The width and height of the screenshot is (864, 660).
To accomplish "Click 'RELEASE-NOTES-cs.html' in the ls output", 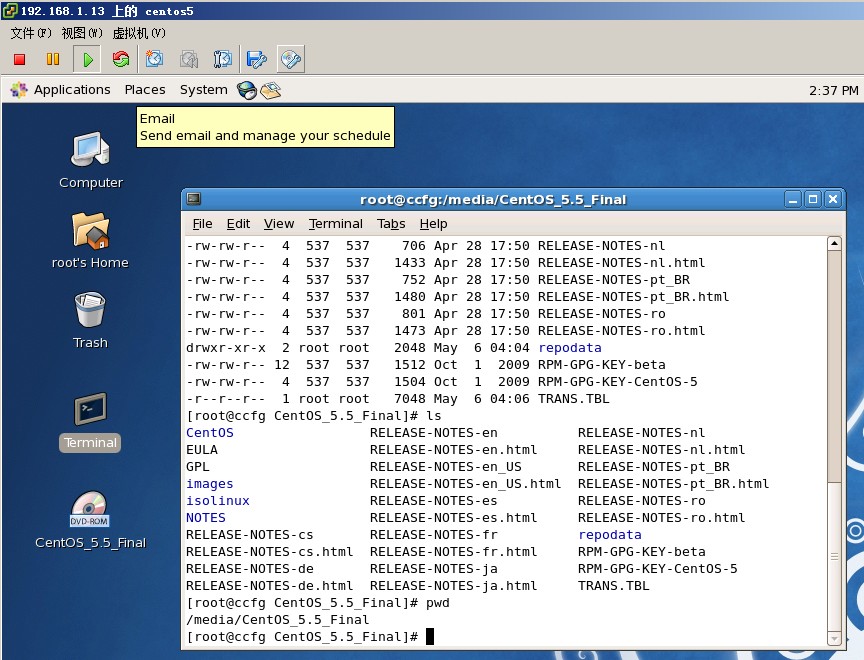I will point(269,552).
